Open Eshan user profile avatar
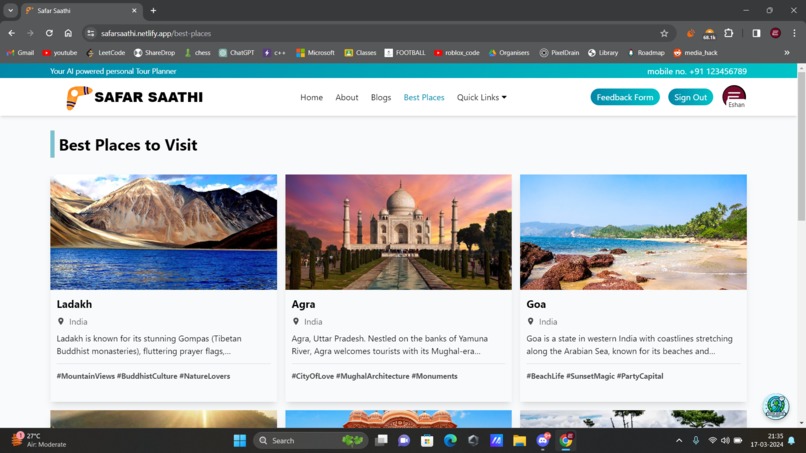The image size is (806, 453). 734,97
